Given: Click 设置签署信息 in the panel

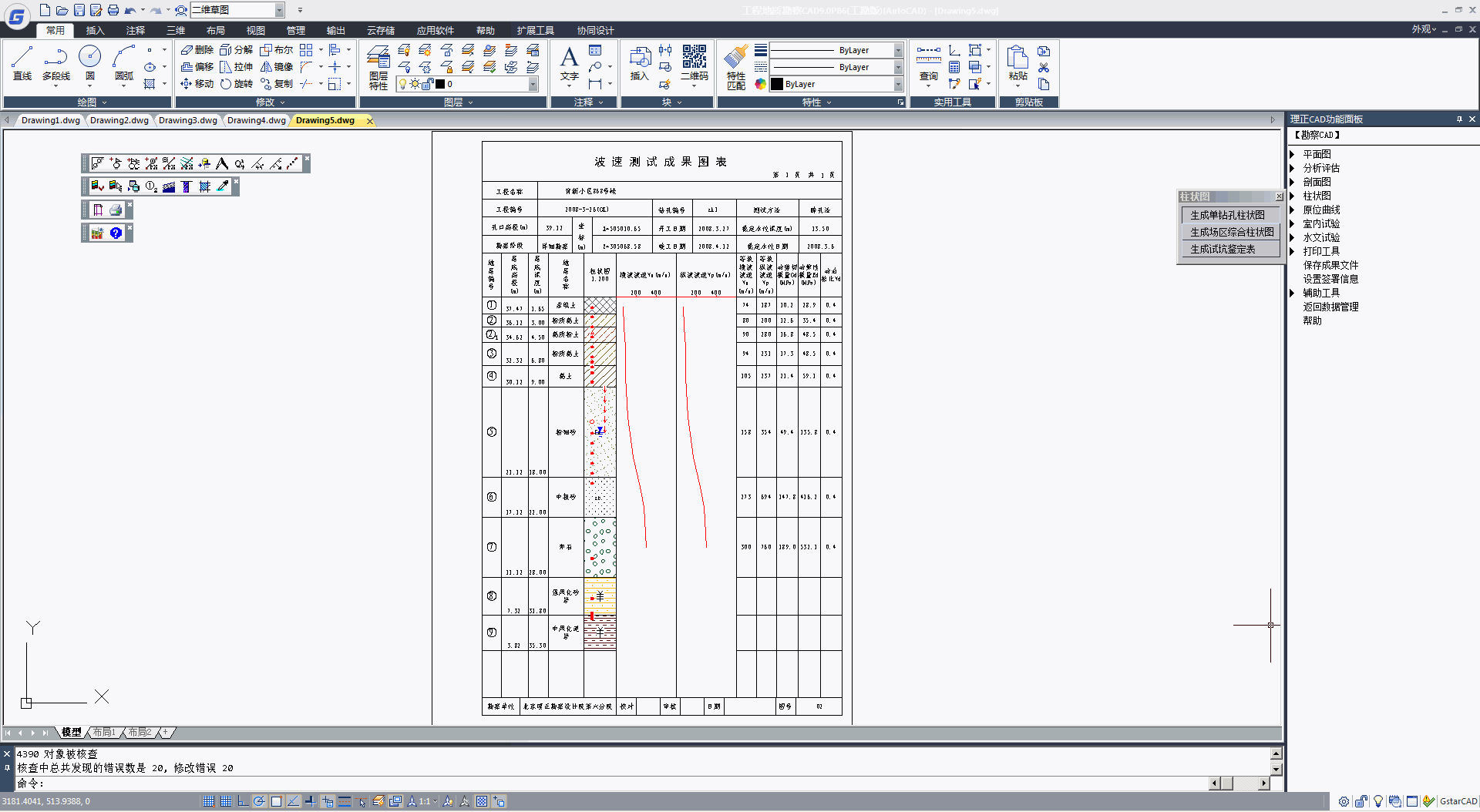Looking at the screenshot, I should click(x=1330, y=279).
